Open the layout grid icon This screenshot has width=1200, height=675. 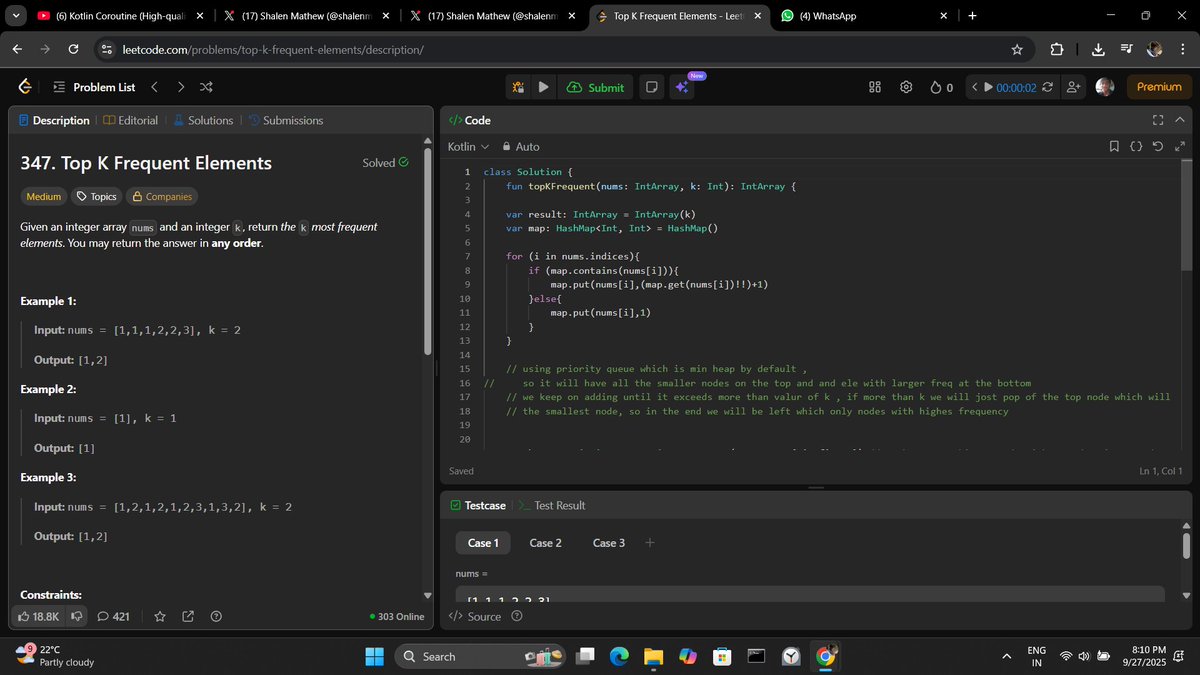(x=874, y=87)
